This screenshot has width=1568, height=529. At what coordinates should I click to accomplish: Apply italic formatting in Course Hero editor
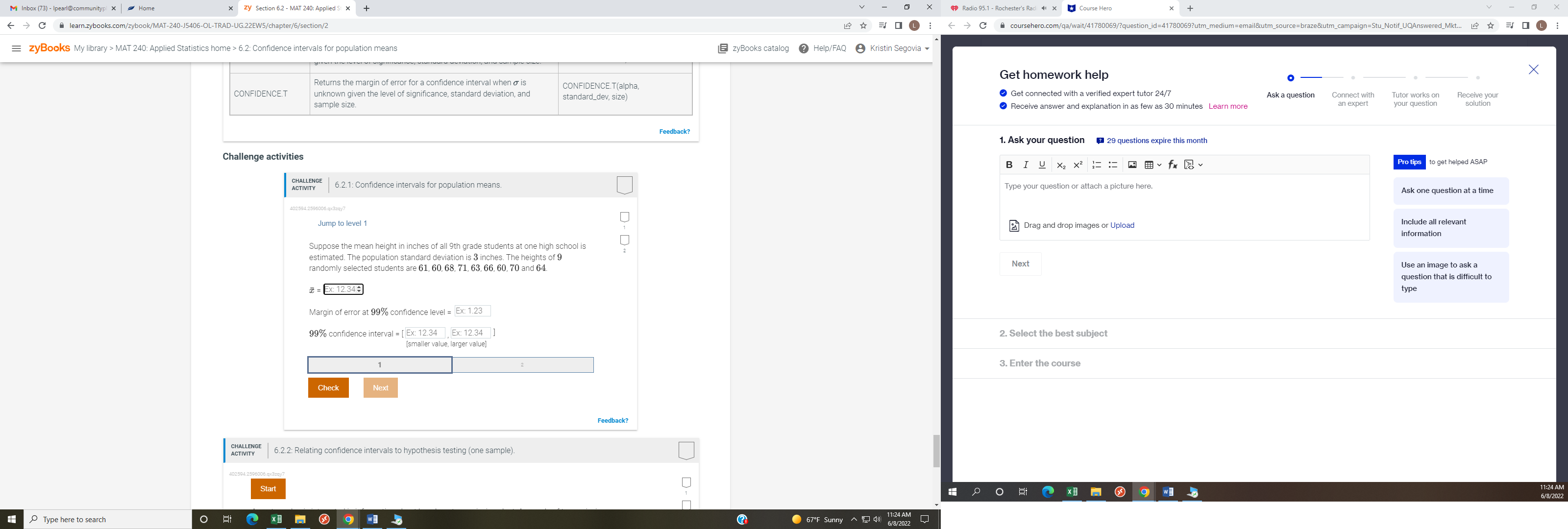(1026, 165)
